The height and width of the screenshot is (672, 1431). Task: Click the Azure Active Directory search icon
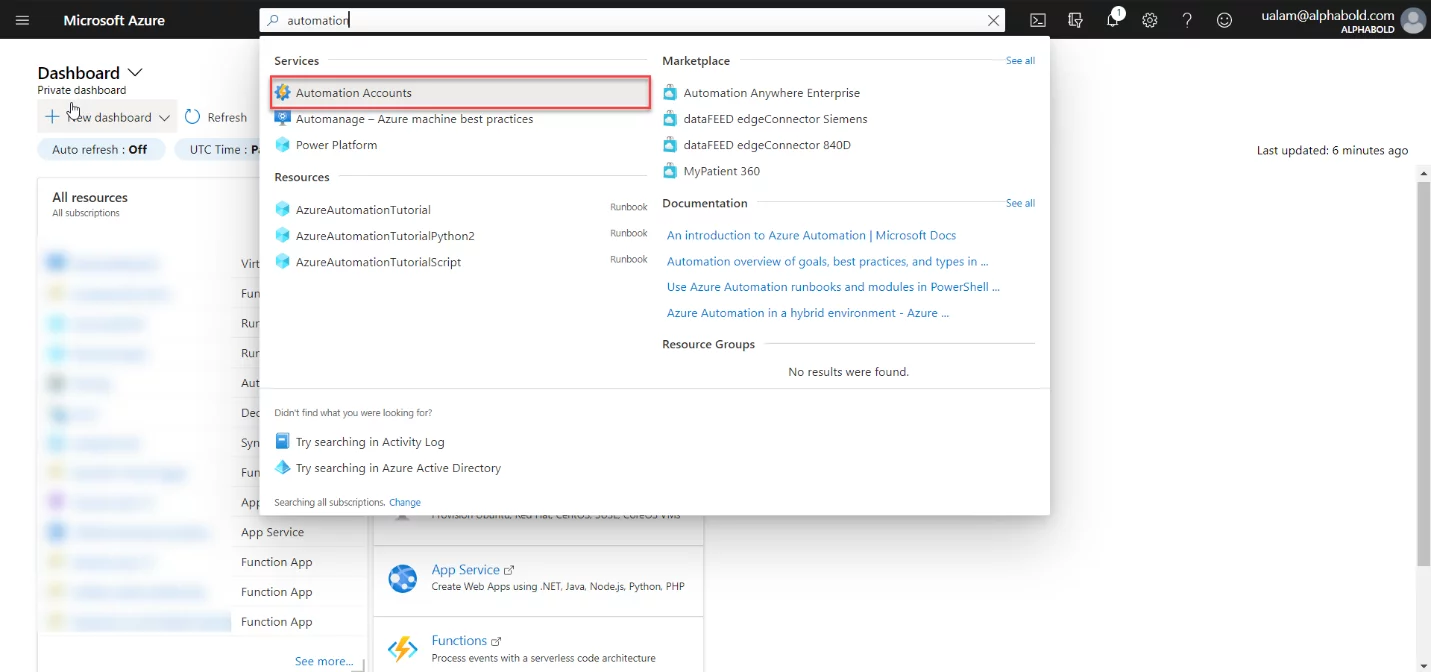click(x=283, y=467)
